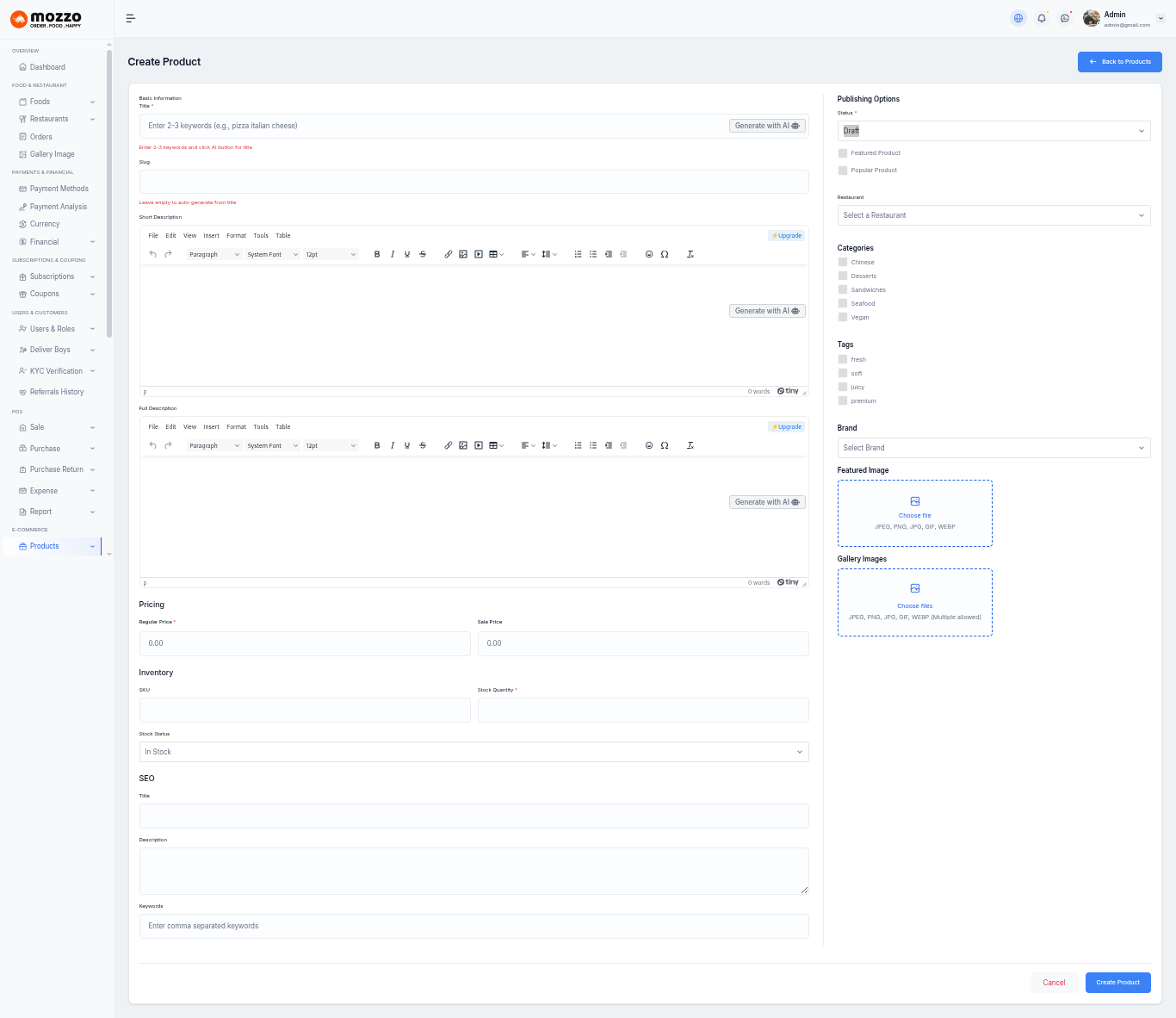1176x1018 pixels.
Task: Open the Stock Status dropdown
Action: click(473, 752)
